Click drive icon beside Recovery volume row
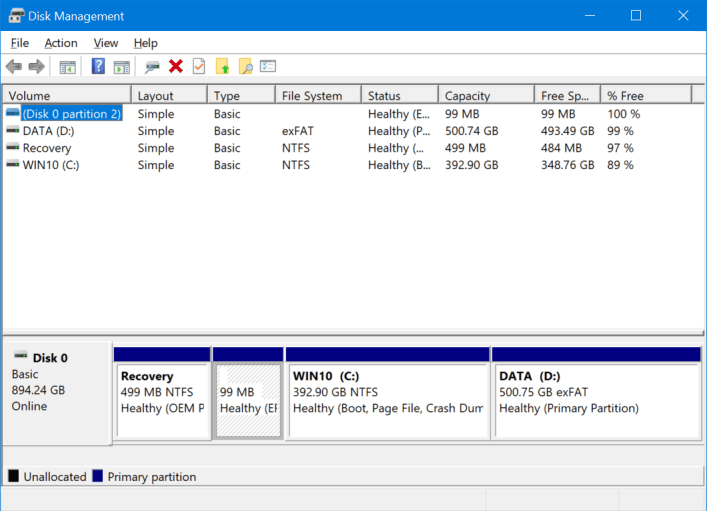 click(13, 147)
